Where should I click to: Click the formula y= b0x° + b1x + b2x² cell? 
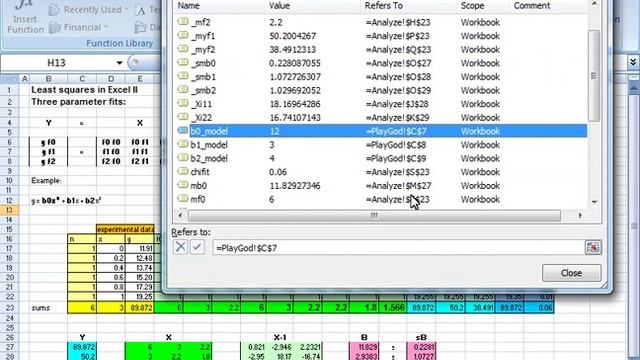coord(66,200)
